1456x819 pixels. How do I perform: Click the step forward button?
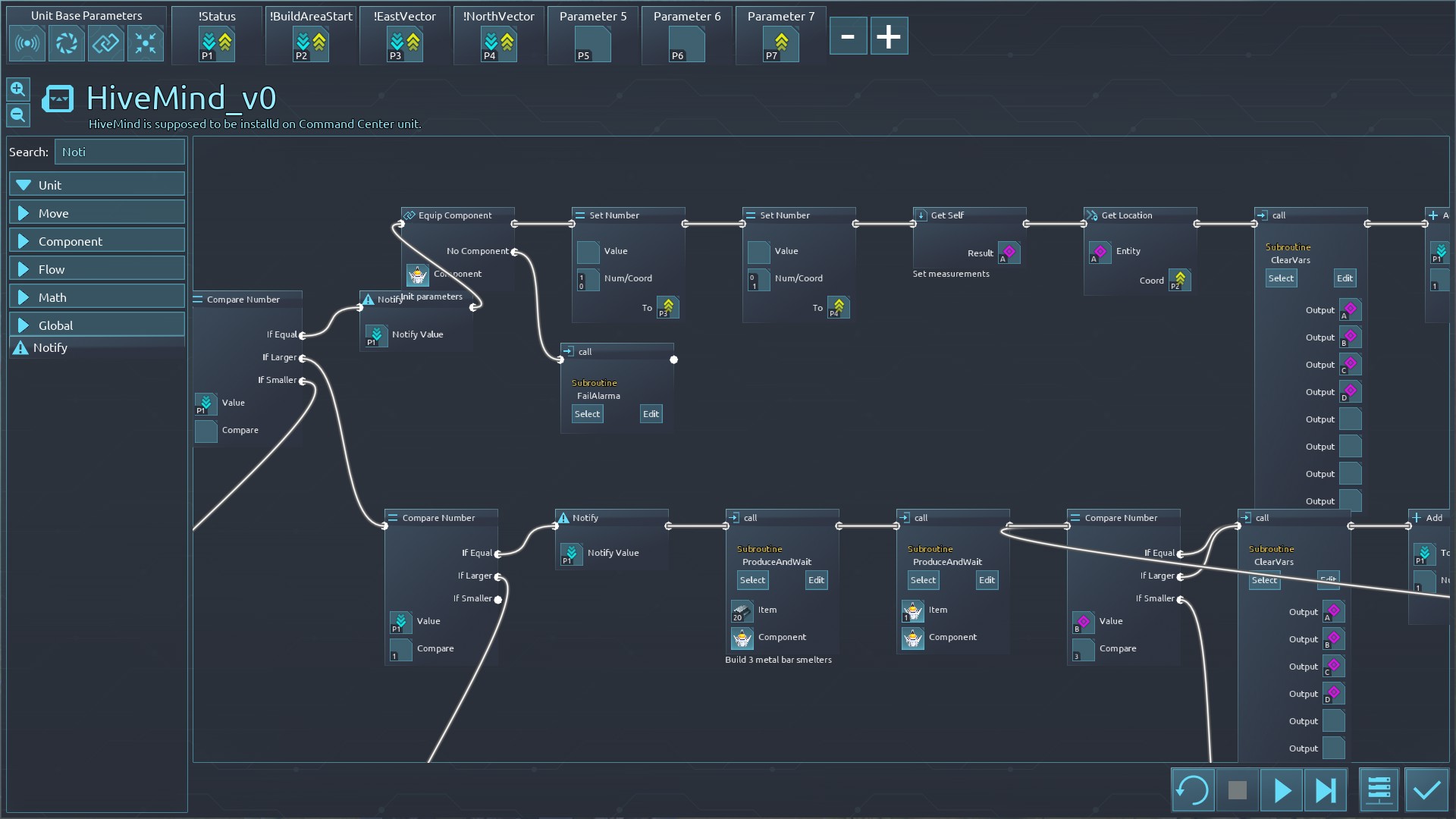point(1326,790)
